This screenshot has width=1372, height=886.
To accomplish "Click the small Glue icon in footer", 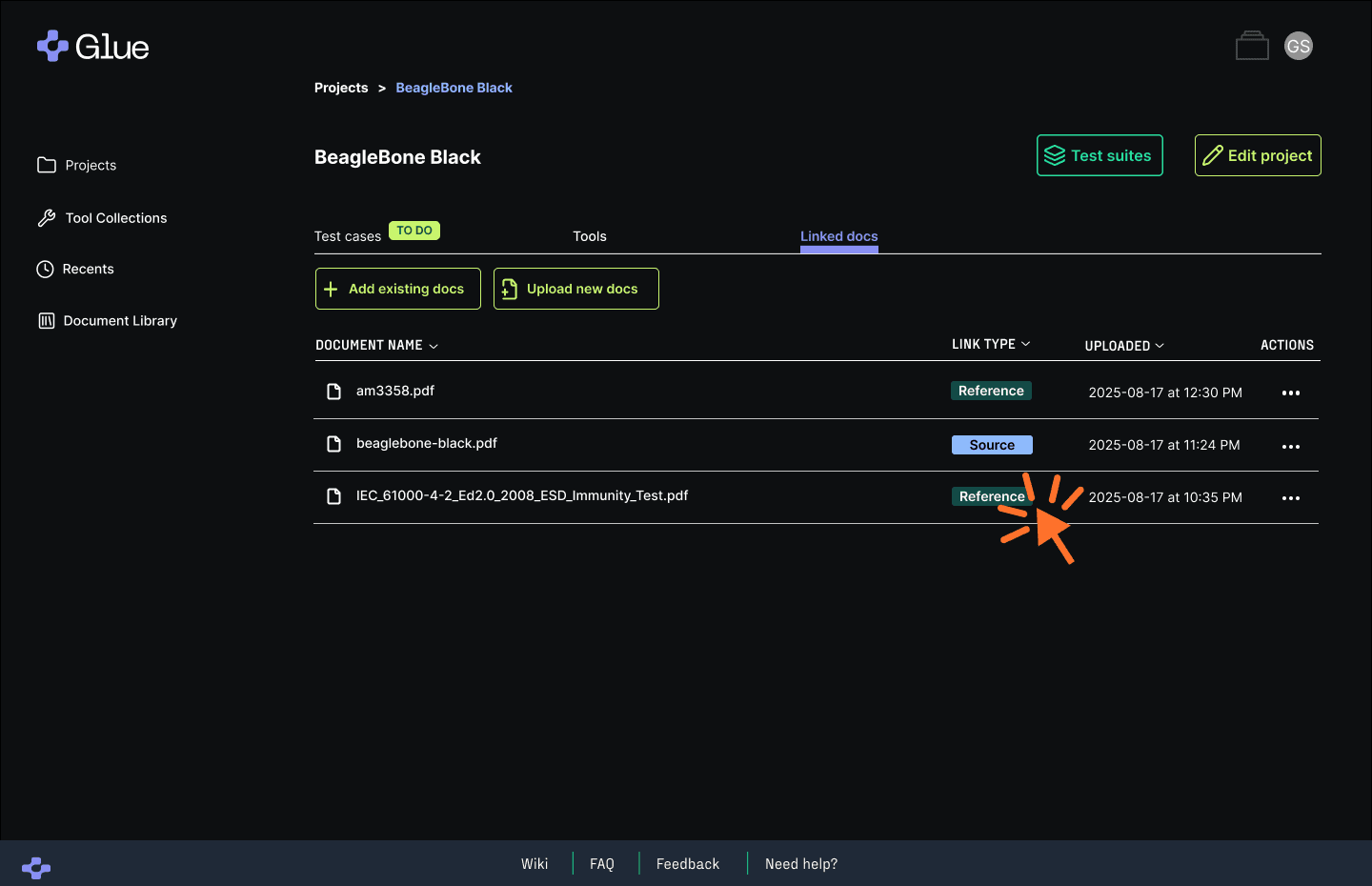I will [36, 868].
